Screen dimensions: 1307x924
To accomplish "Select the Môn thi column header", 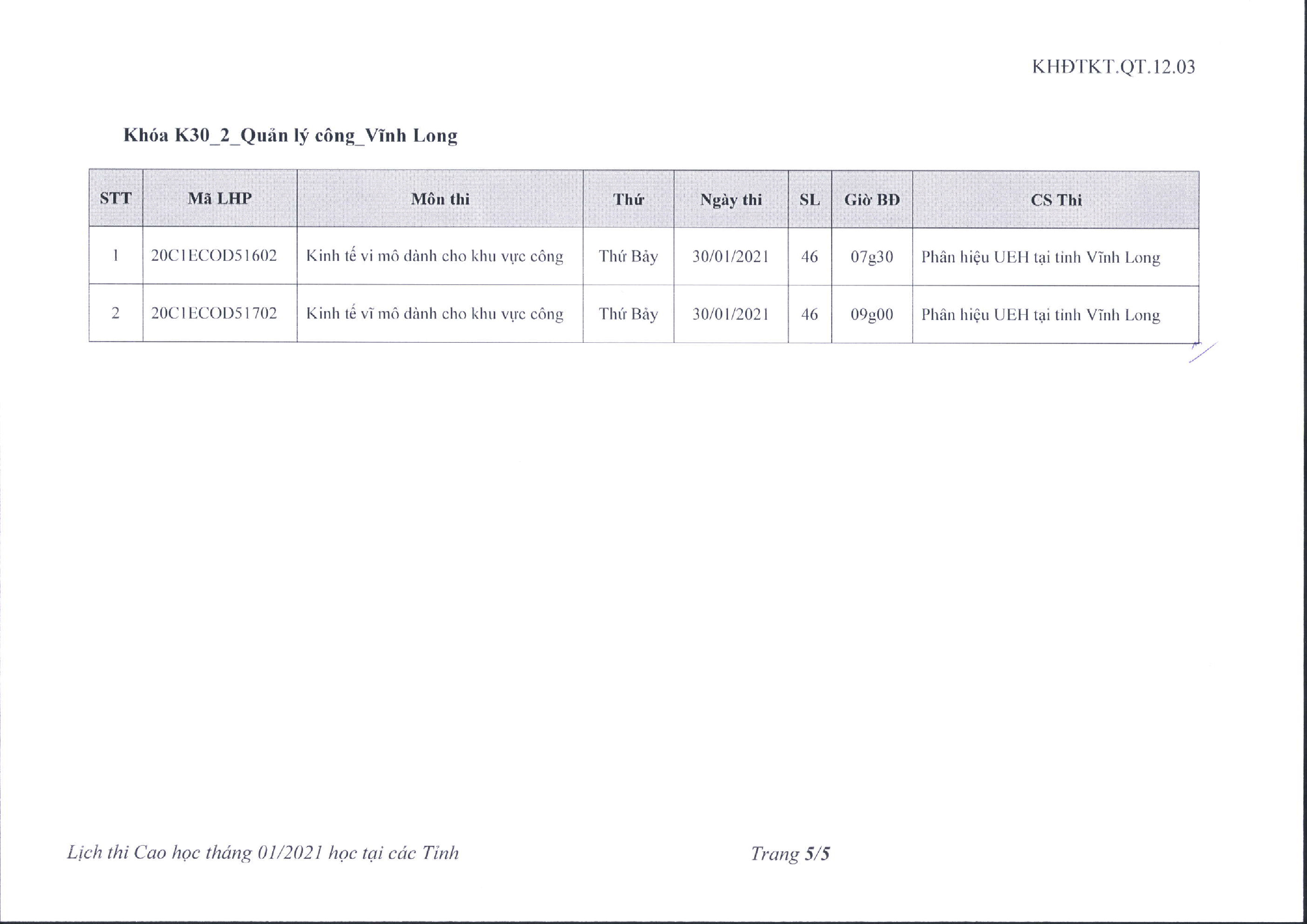I will coord(440,199).
